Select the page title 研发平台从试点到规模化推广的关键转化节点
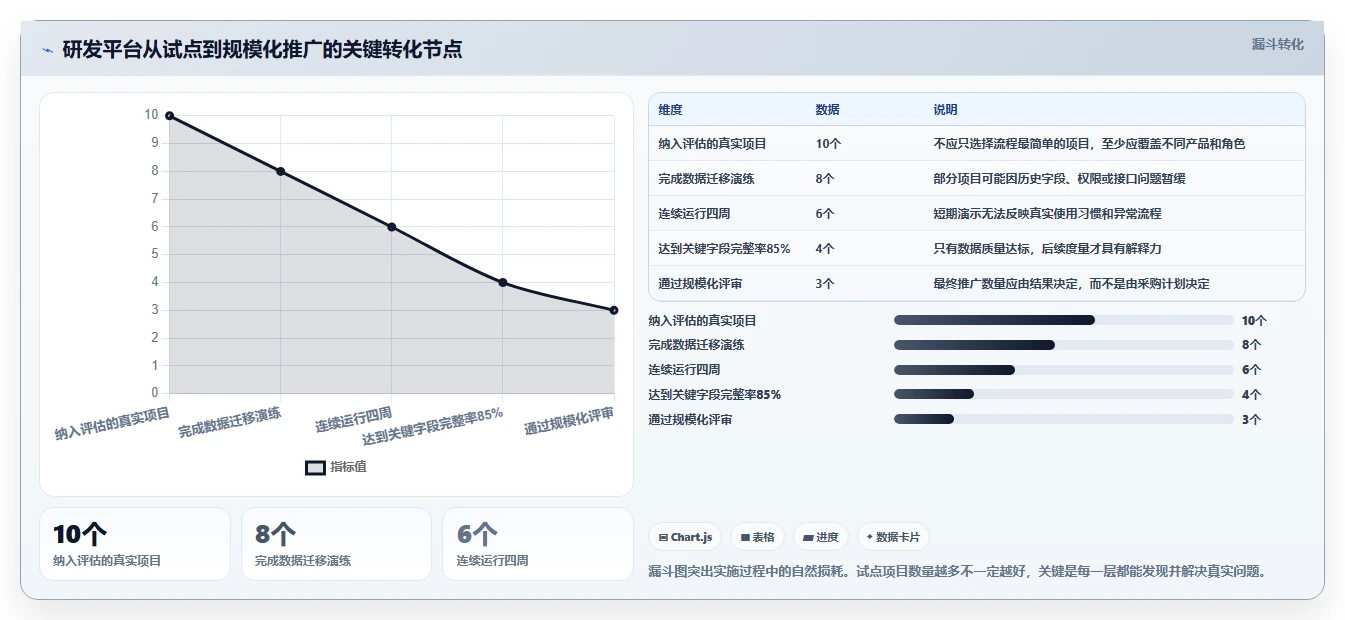Image resolution: width=1345 pixels, height=620 pixels. point(262,50)
